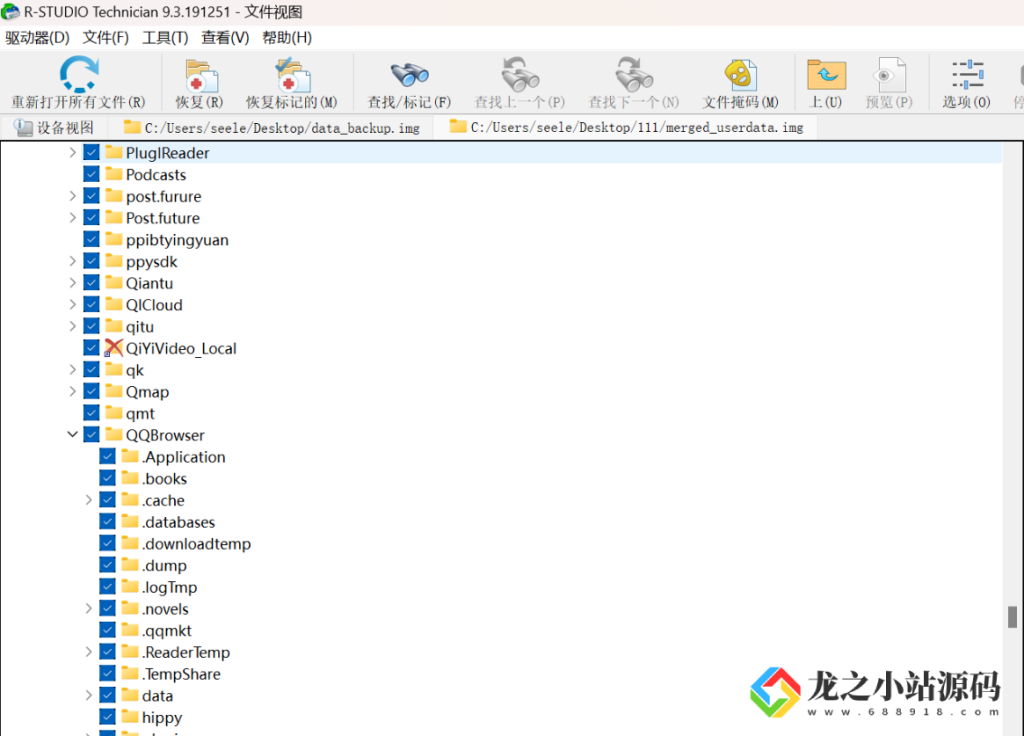The image size is (1024, 736).
Task: Click the .TempShare folder icon
Action: 130,673
